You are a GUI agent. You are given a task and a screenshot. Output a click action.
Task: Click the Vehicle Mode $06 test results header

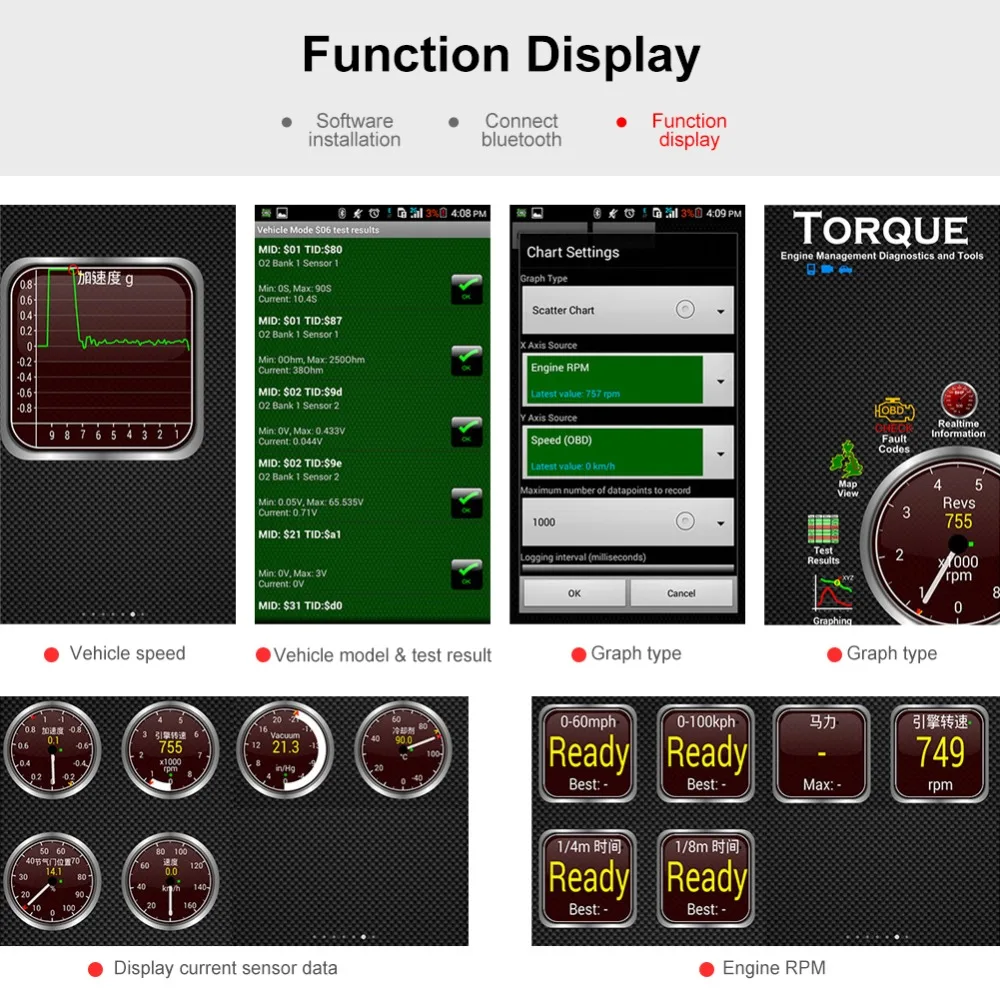(372, 230)
